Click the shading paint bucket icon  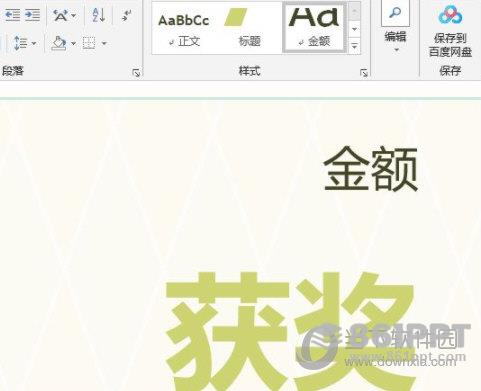pos(59,43)
